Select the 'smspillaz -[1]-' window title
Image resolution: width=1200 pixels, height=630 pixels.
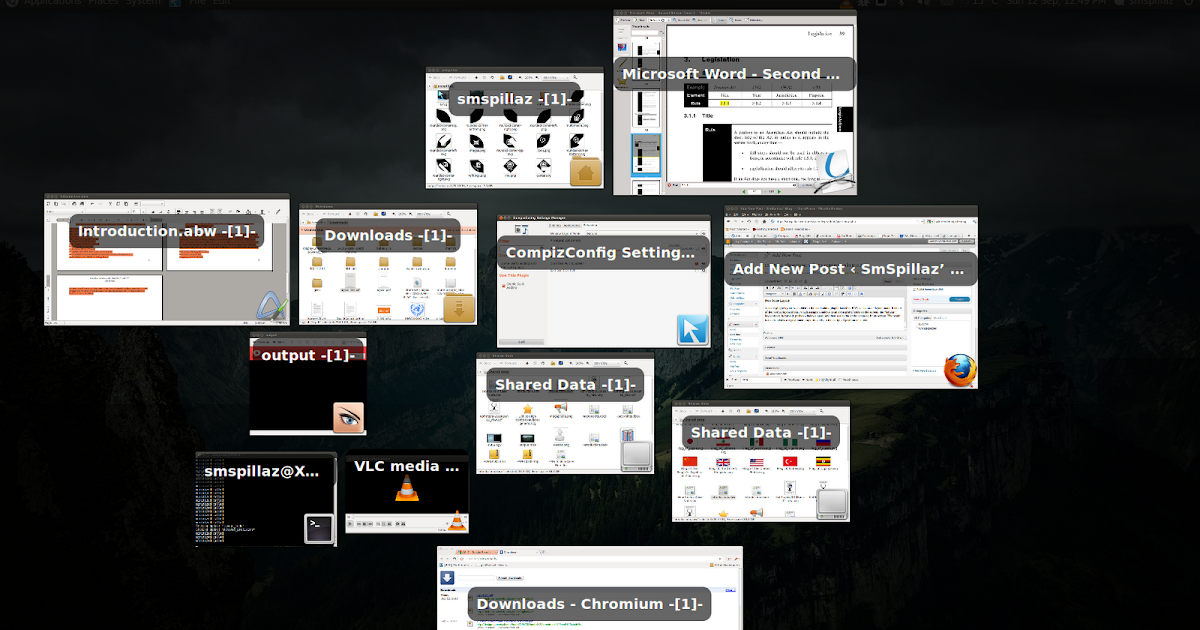click(514, 100)
